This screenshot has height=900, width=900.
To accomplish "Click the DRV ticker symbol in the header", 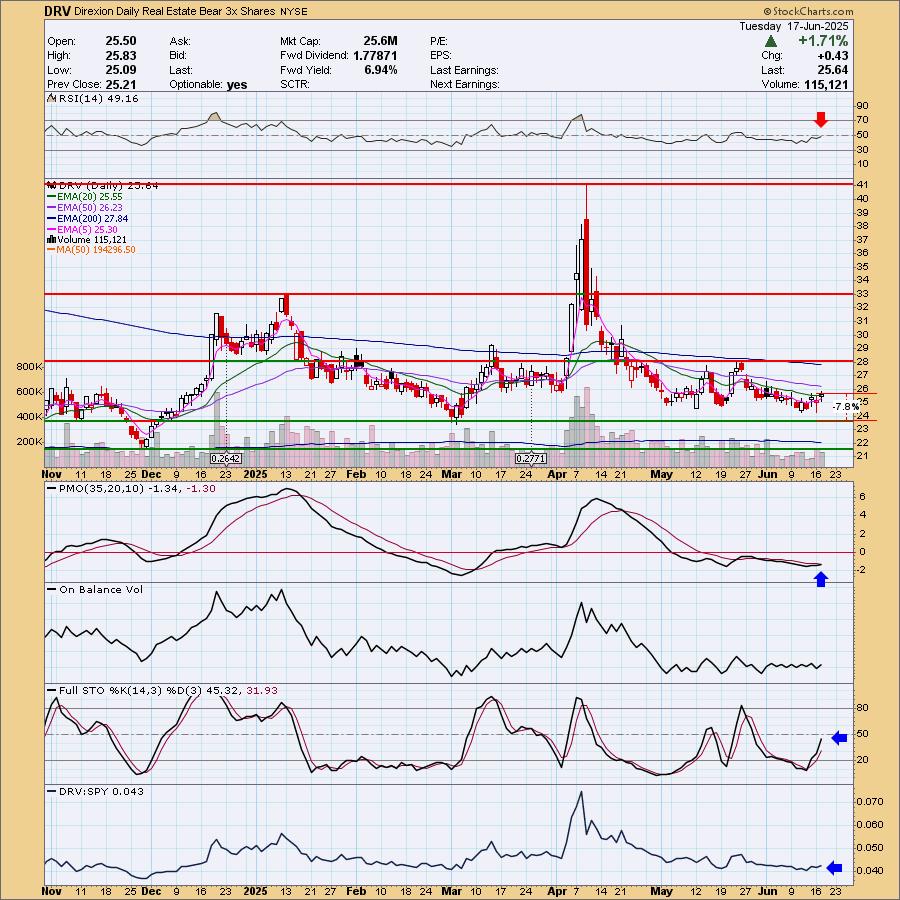I will coord(58,11).
